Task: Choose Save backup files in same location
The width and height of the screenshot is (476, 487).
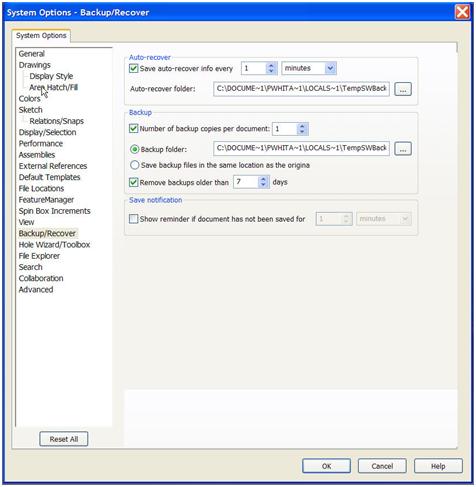Action: [134, 165]
